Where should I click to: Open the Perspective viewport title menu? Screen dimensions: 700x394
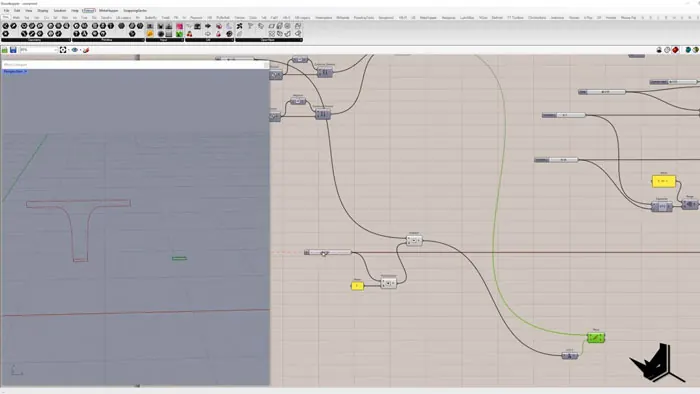(x=15, y=71)
